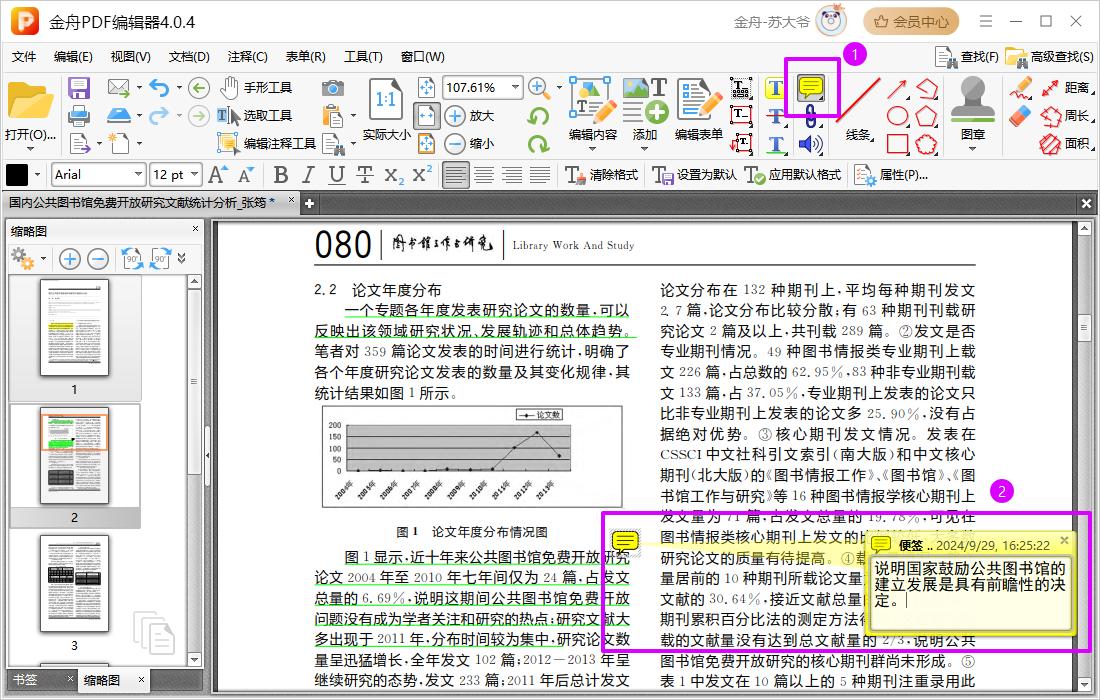Open the Arial font name dropdown
This screenshot has height=700, width=1100.
(138, 175)
